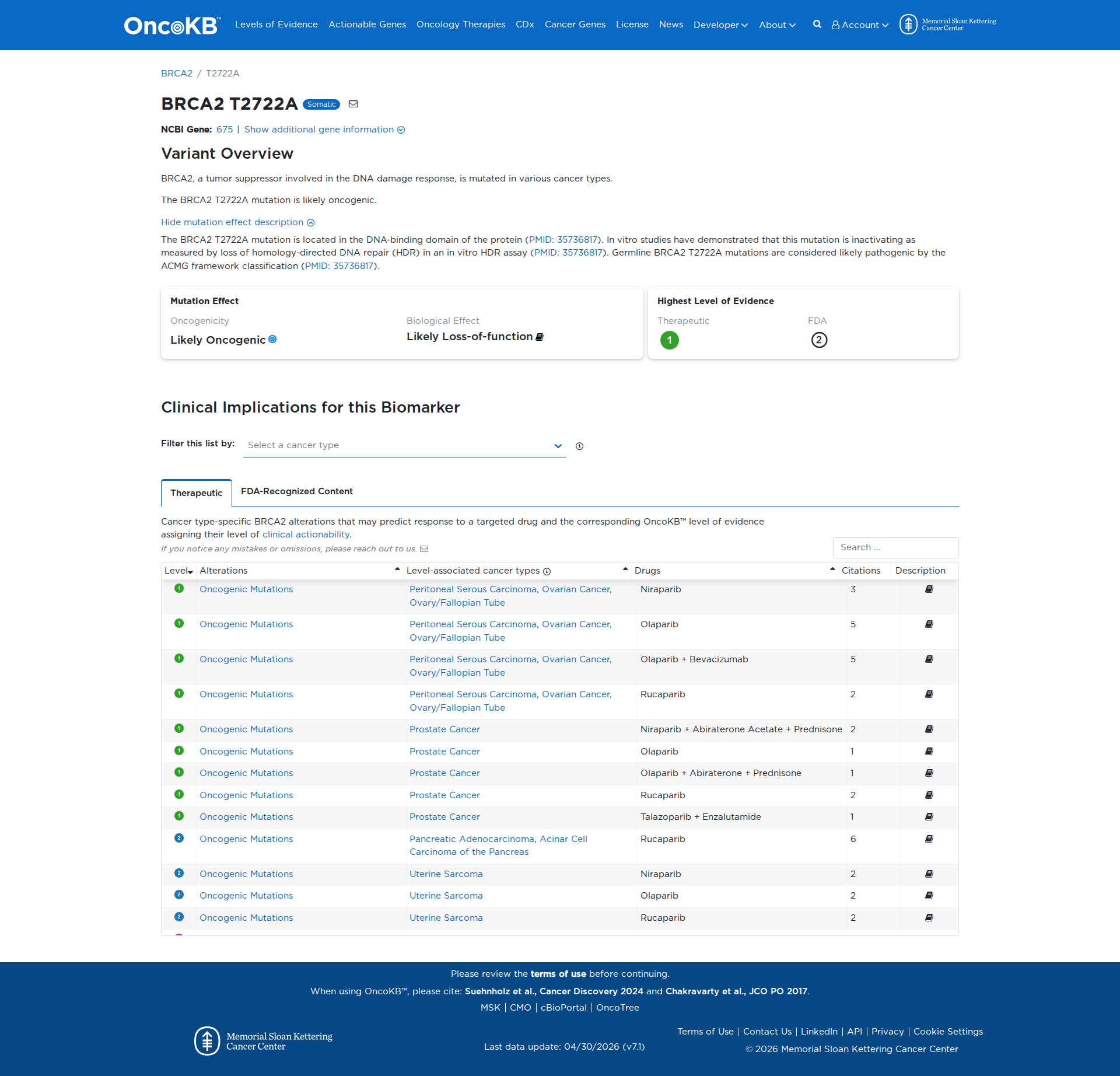Open description icon for Pancreatic Adenocarcinoma row
Viewport: 1120px width, 1076px height.
pos(929,839)
